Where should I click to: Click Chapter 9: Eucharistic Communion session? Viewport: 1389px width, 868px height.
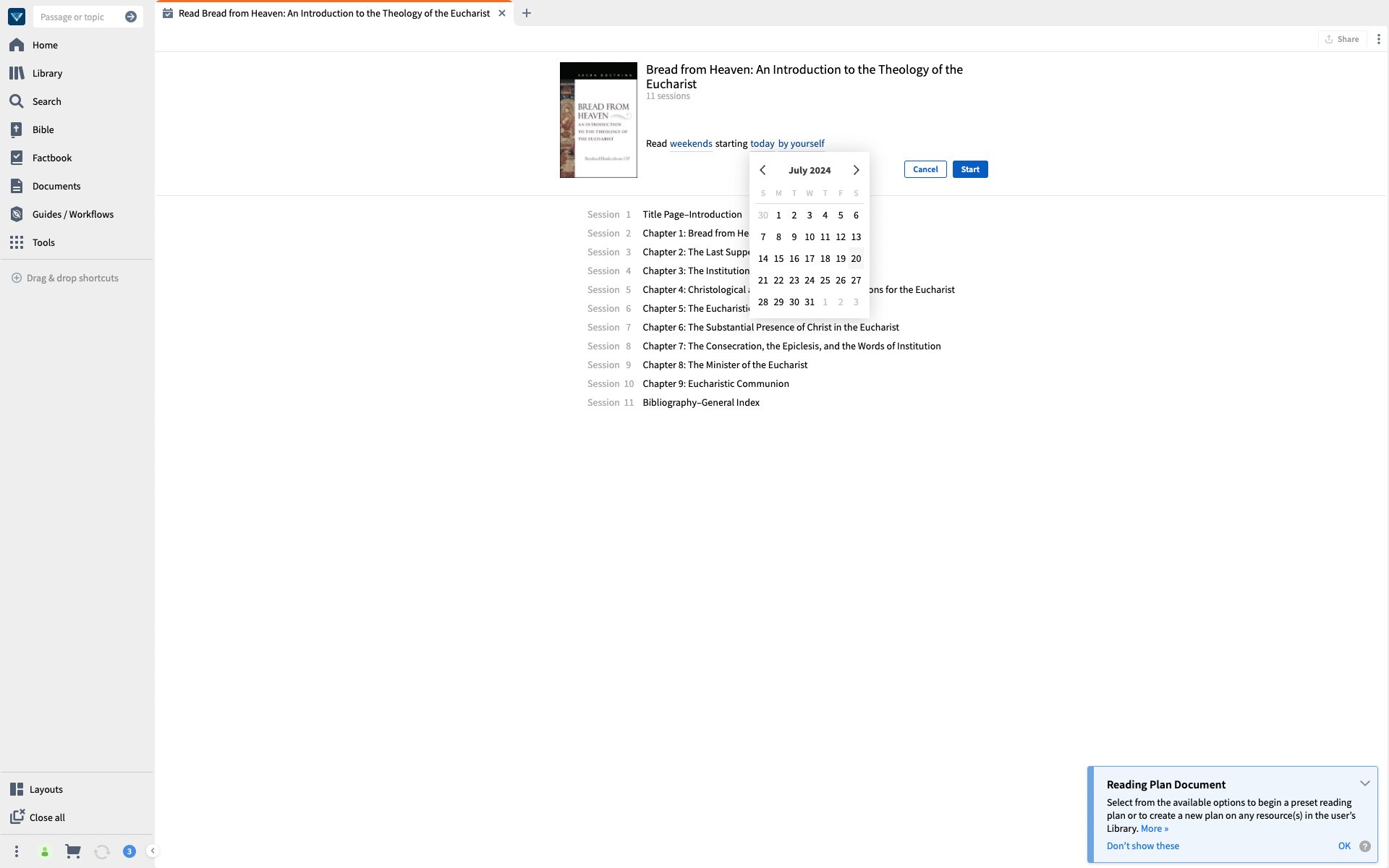[x=715, y=383]
